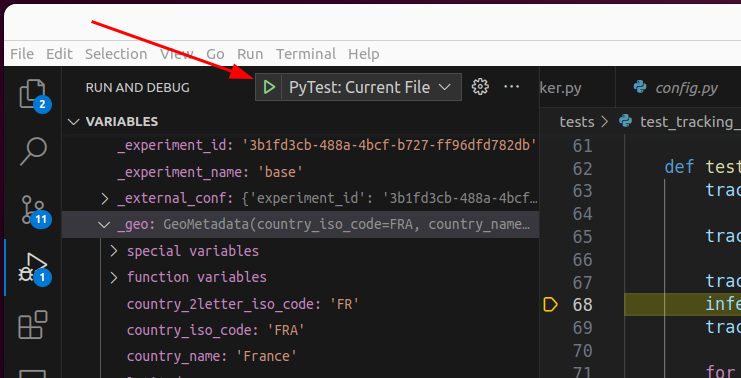
Task: Open the Extensions view icon
Action: coord(33,325)
